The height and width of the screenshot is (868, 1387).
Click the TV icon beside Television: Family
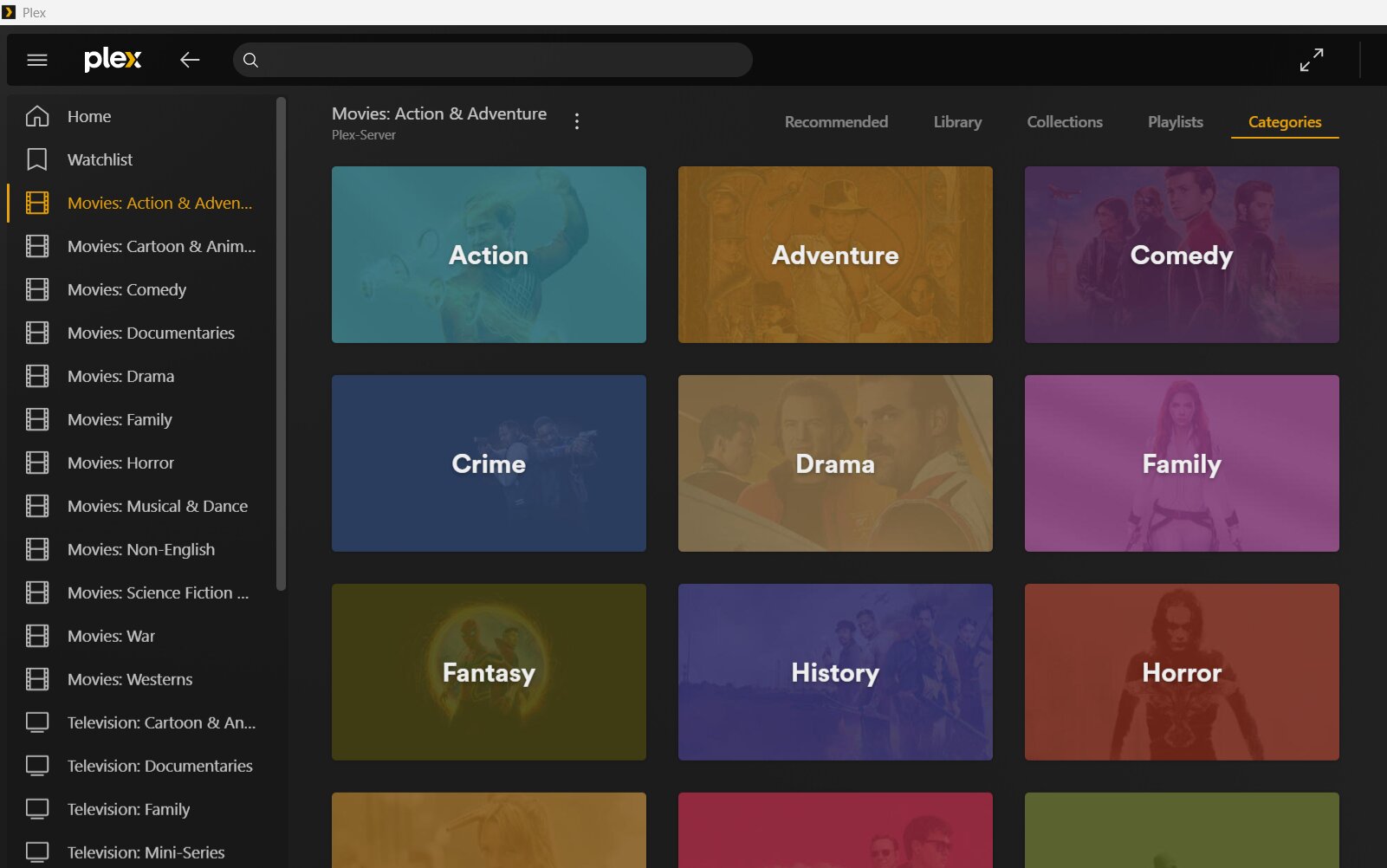(x=37, y=809)
